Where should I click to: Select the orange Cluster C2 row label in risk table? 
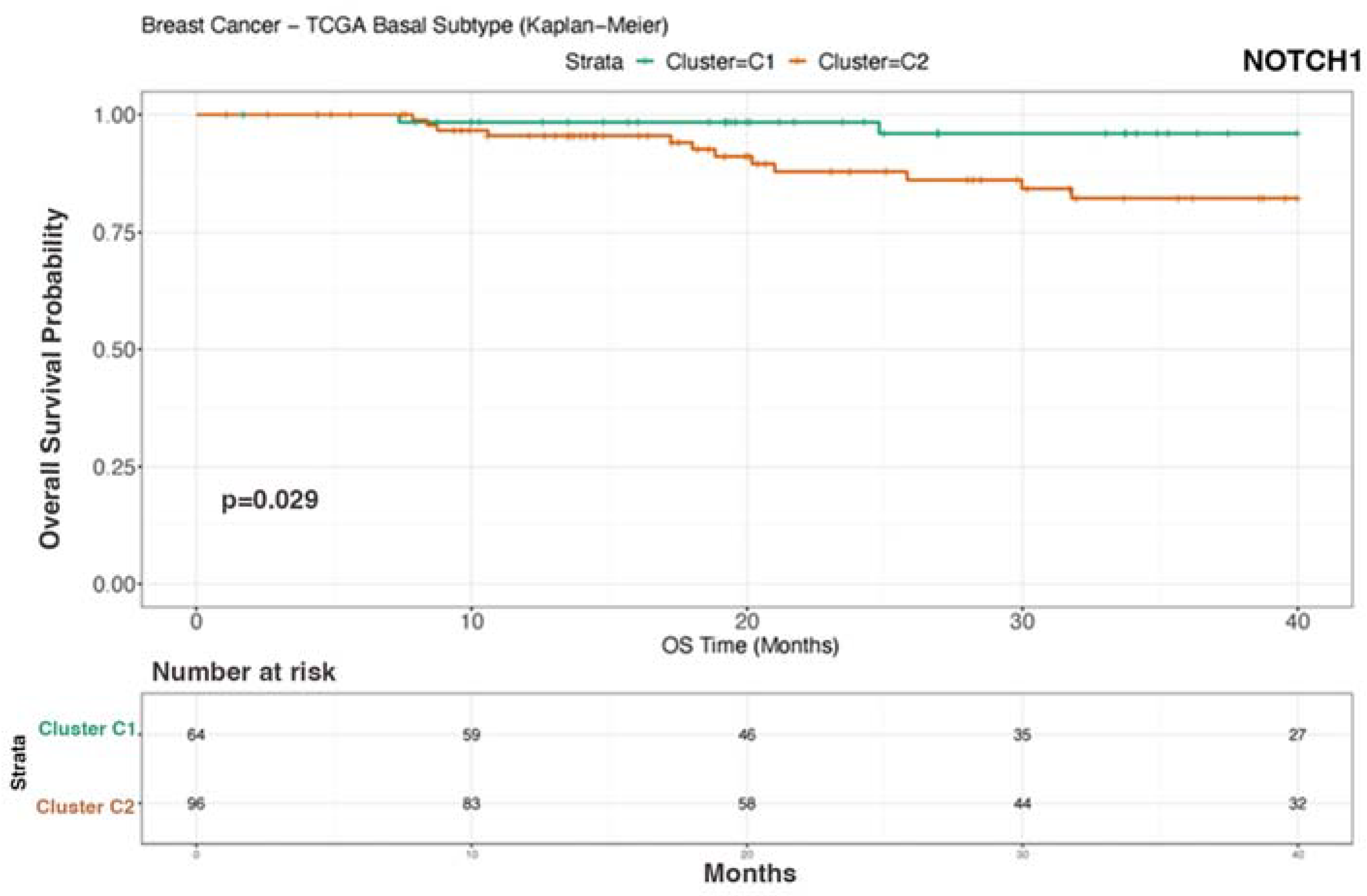pos(85,806)
